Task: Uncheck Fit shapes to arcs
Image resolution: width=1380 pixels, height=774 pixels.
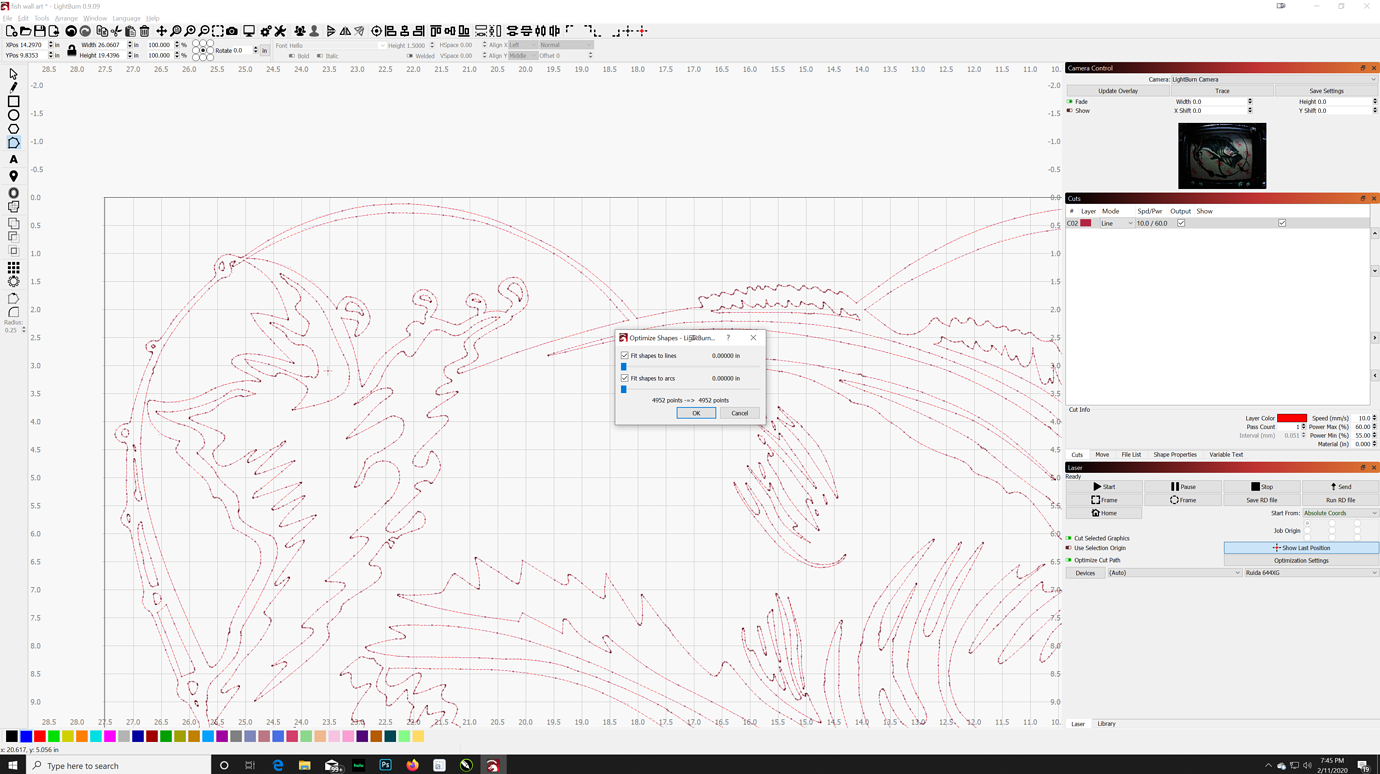Action: [x=624, y=378]
